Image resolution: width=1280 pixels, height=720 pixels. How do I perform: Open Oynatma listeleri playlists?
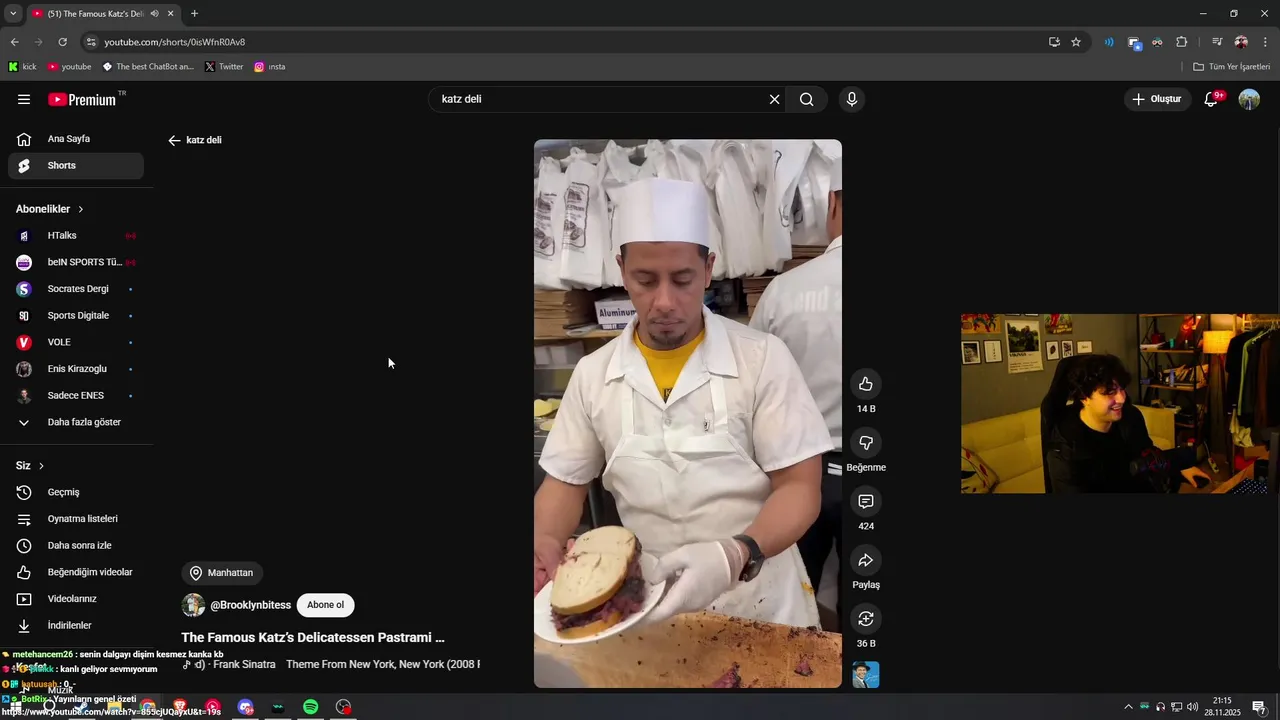pyautogui.click(x=76, y=519)
